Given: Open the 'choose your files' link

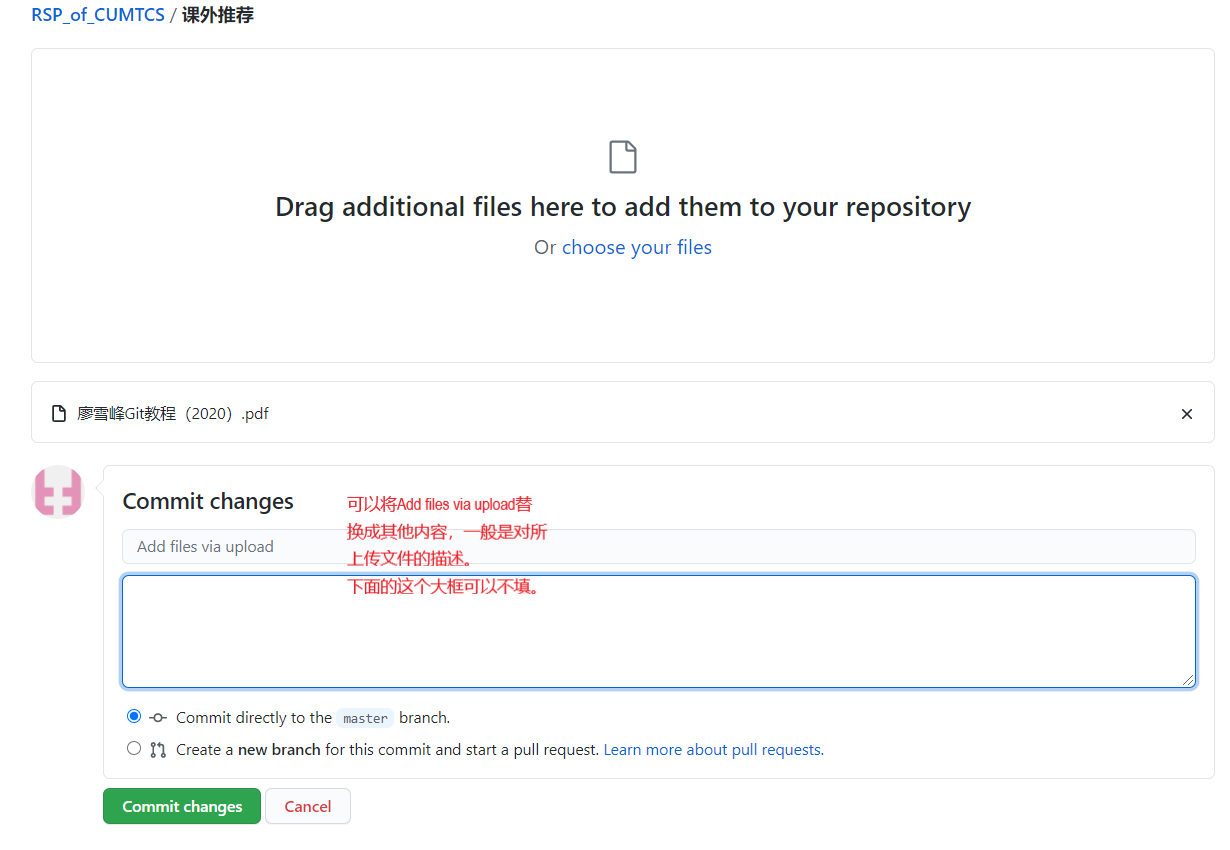Looking at the screenshot, I should [637, 247].
